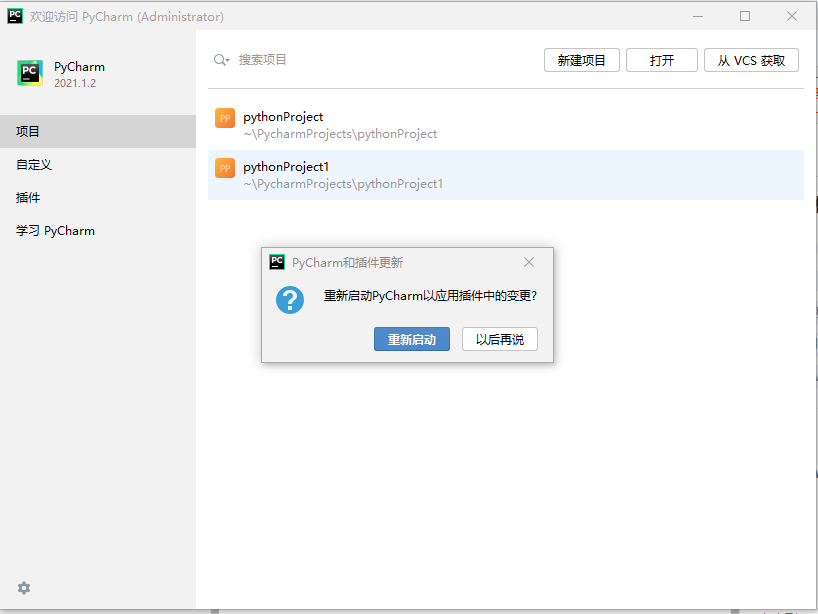
Task: Click the blue question mark dialog icon
Action: pos(290,300)
